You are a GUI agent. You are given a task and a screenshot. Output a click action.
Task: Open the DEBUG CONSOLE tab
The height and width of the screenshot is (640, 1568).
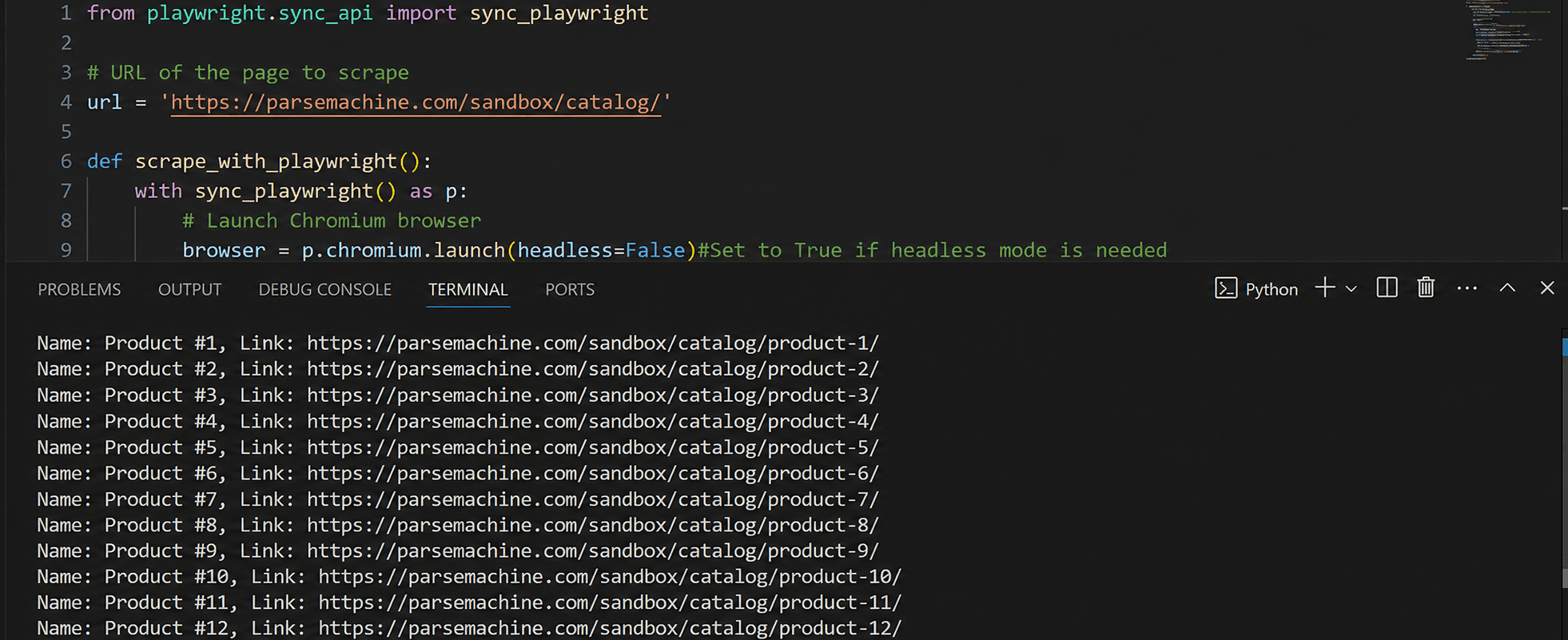tap(324, 289)
